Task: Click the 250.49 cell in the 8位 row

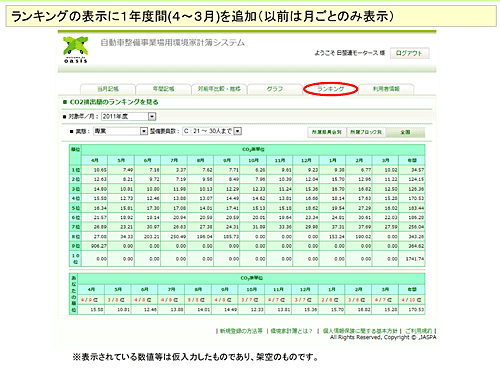Action: pyautogui.click(x=174, y=236)
